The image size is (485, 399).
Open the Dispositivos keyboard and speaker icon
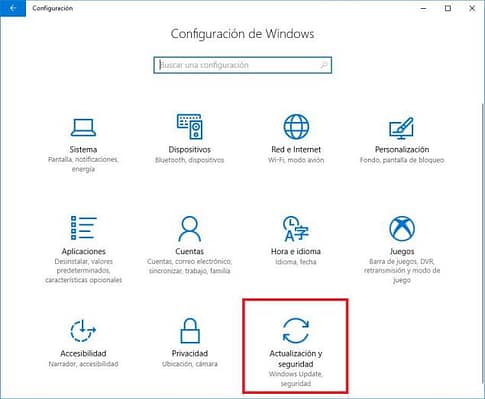pos(189,127)
